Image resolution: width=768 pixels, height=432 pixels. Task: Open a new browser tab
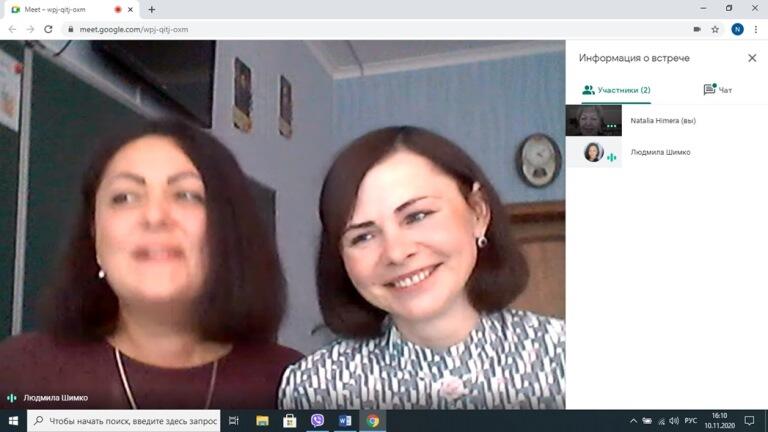click(152, 9)
